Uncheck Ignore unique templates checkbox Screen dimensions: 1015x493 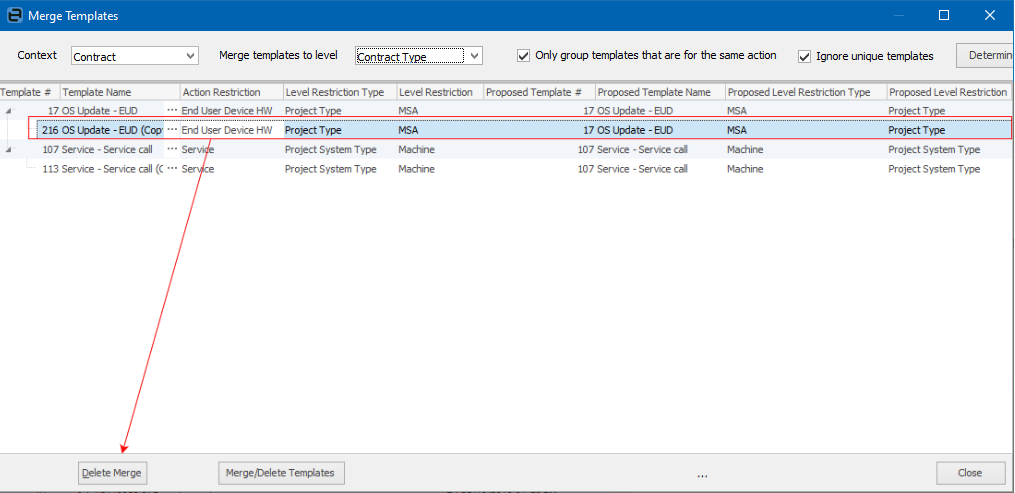(x=804, y=56)
